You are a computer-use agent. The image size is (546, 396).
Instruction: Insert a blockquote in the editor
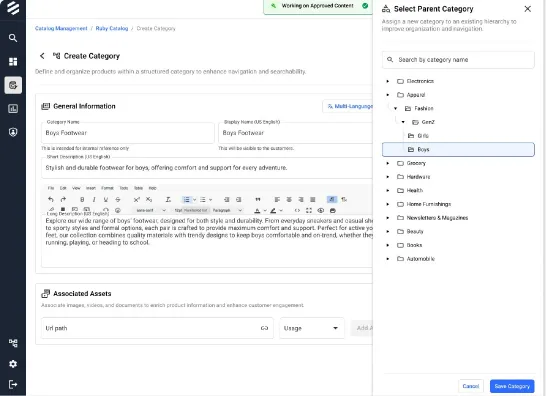258,200
